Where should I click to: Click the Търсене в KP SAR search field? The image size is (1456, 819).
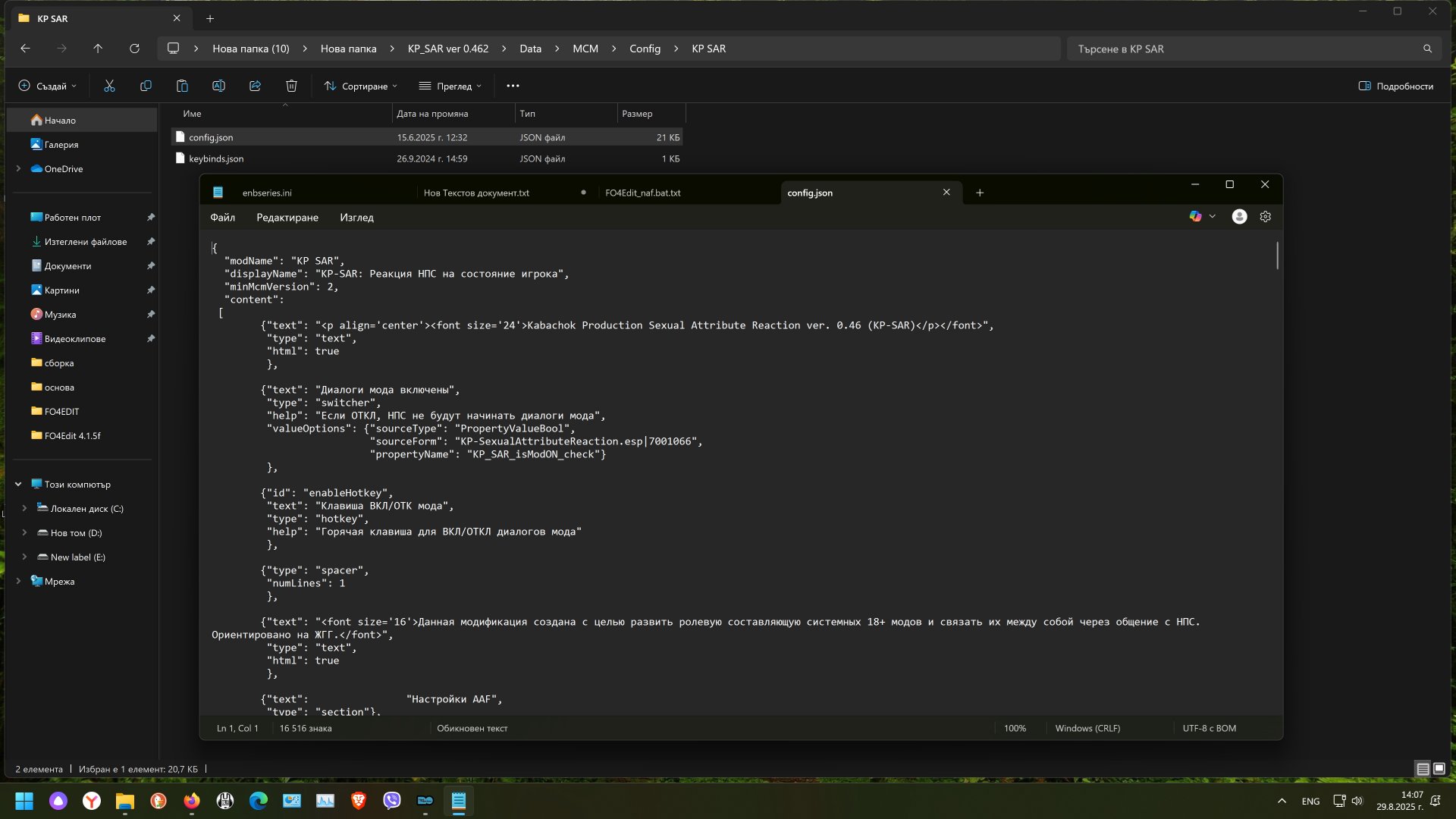(x=1244, y=49)
